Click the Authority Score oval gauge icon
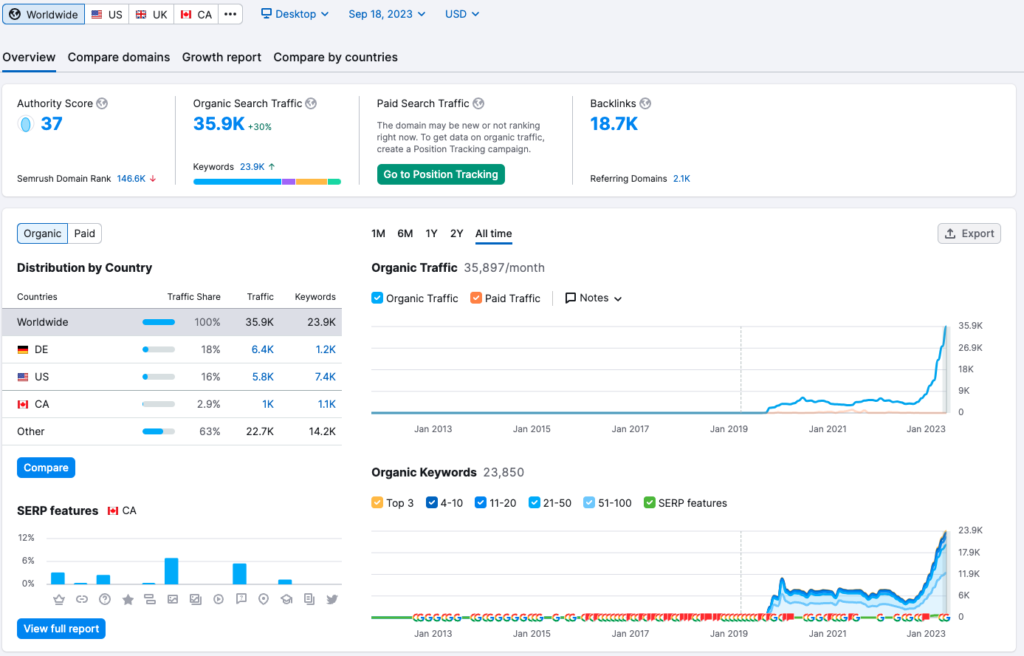The height and width of the screenshot is (656, 1024). 25,123
